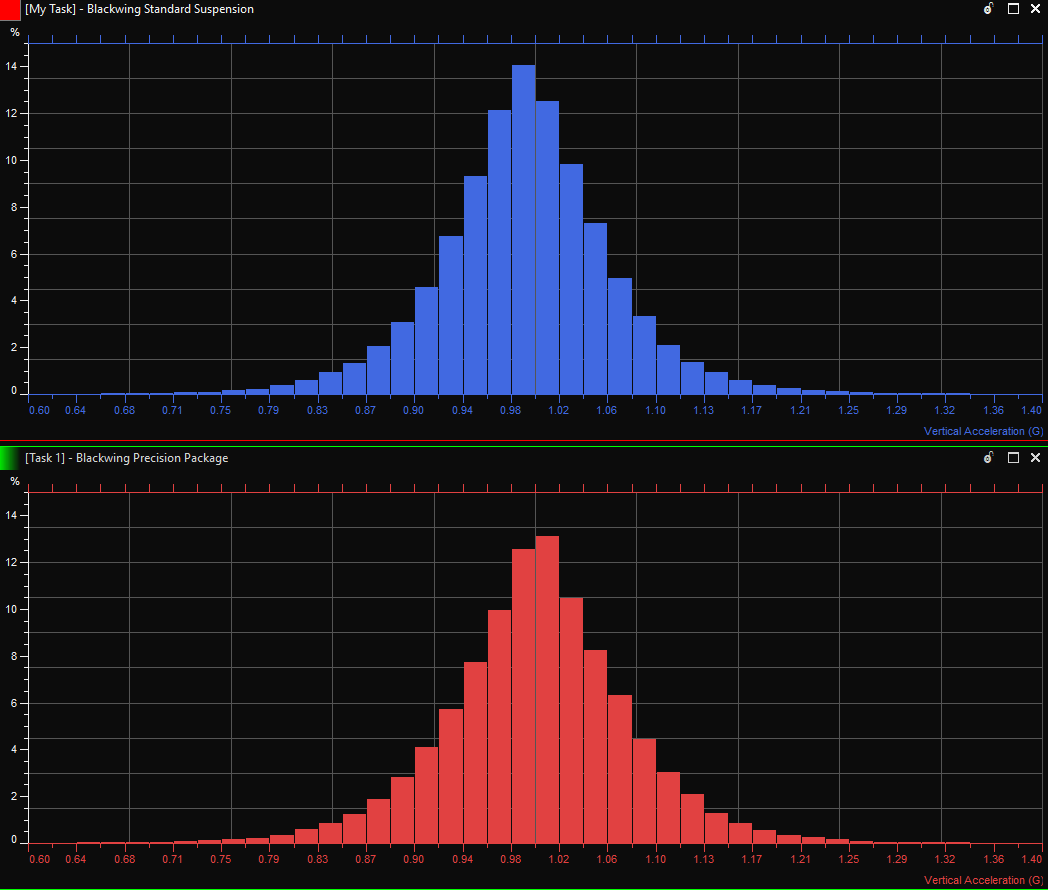The width and height of the screenshot is (1048, 890).
Task: Click the % axis label in top chart
Action: tap(15, 32)
